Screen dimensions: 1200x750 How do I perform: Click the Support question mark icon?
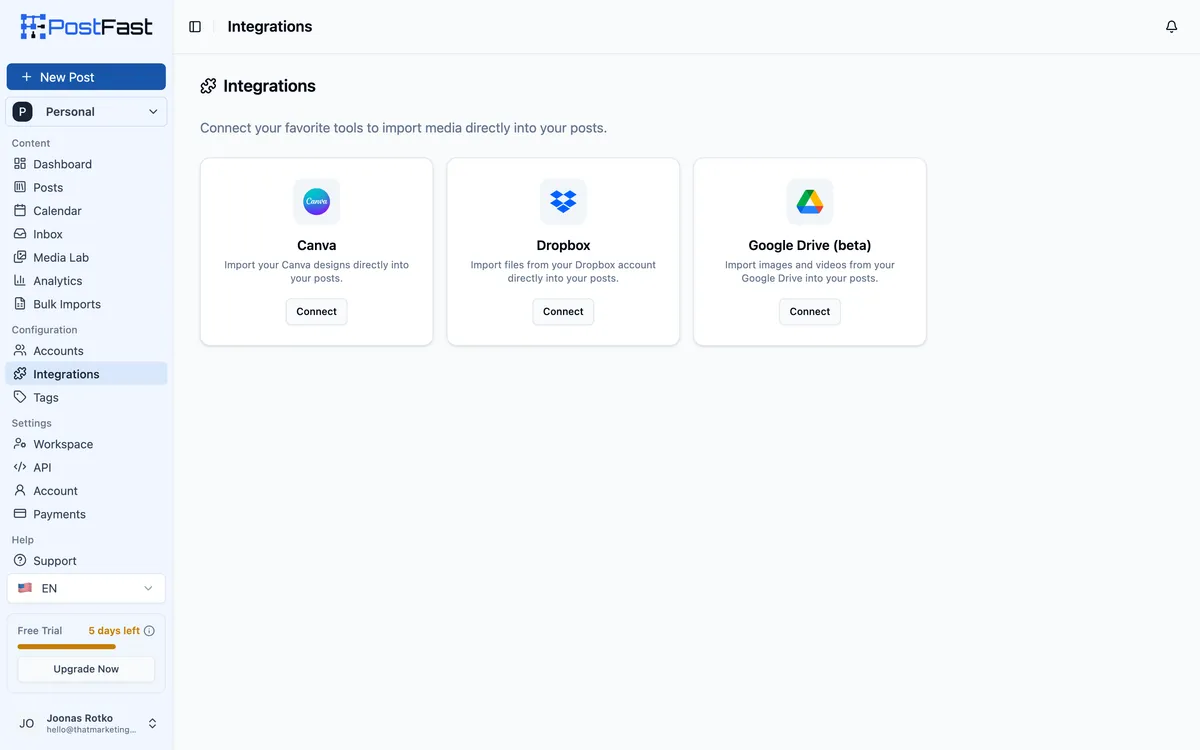(20, 560)
